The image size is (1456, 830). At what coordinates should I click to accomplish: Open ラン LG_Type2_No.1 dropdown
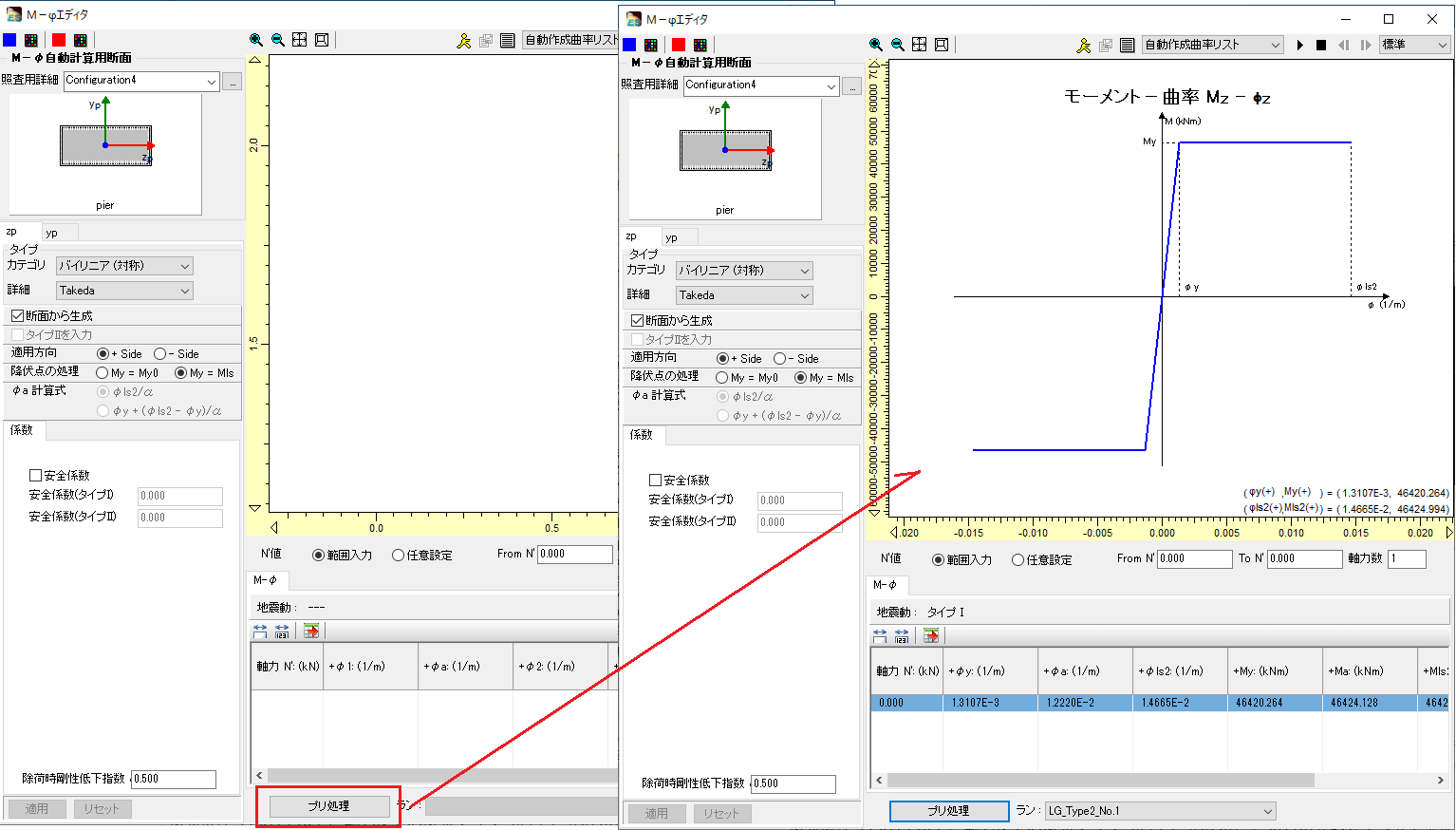pyautogui.click(x=1160, y=811)
